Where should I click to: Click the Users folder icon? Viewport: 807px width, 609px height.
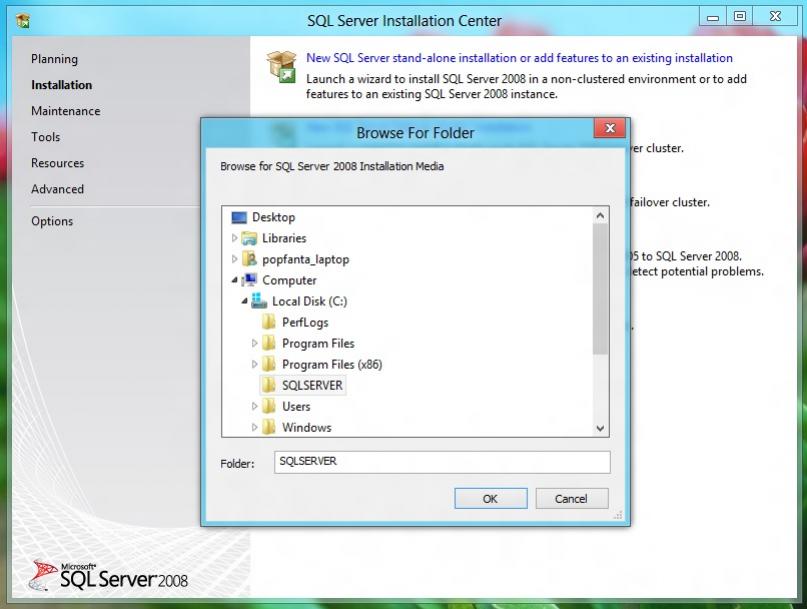(269, 407)
